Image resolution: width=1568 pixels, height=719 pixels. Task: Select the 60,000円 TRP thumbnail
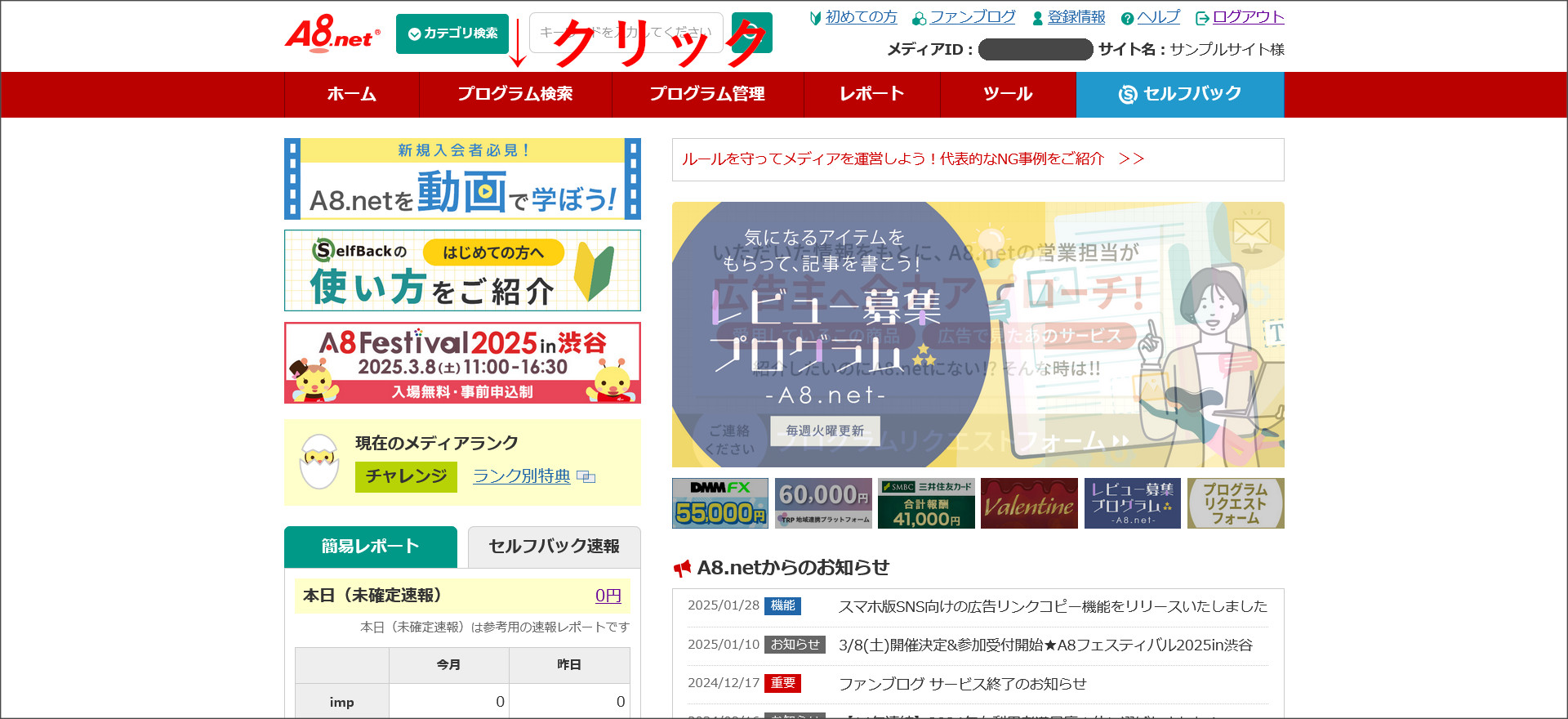(823, 503)
